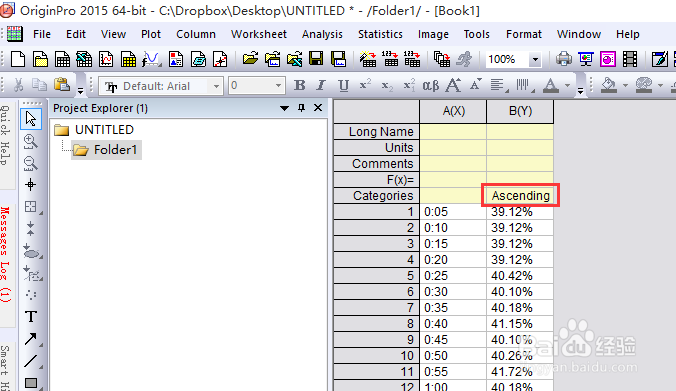676x391 pixels.
Task: Create a new matrix with the yellow grid icon
Action: coord(128,59)
